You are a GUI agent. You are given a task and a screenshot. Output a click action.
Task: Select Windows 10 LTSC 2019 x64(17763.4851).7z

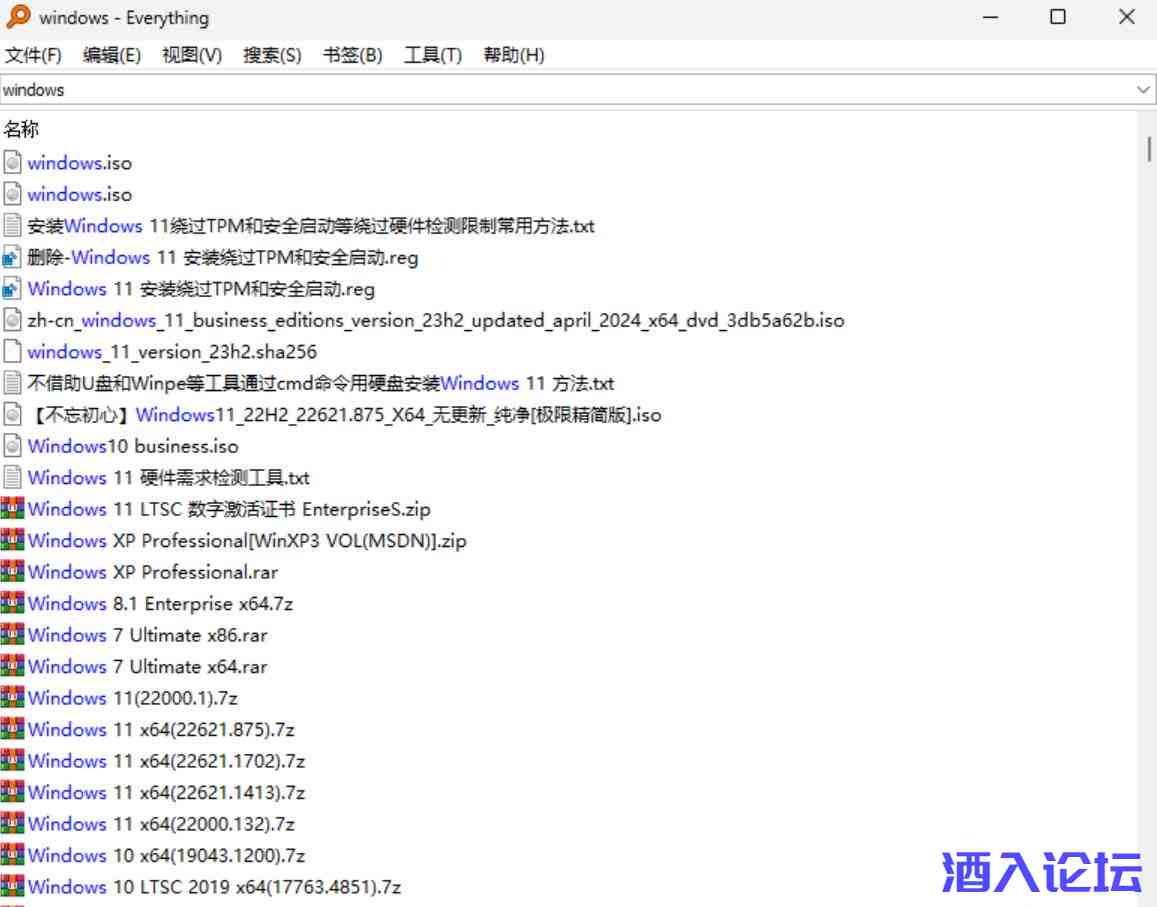click(x=214, y=887)
